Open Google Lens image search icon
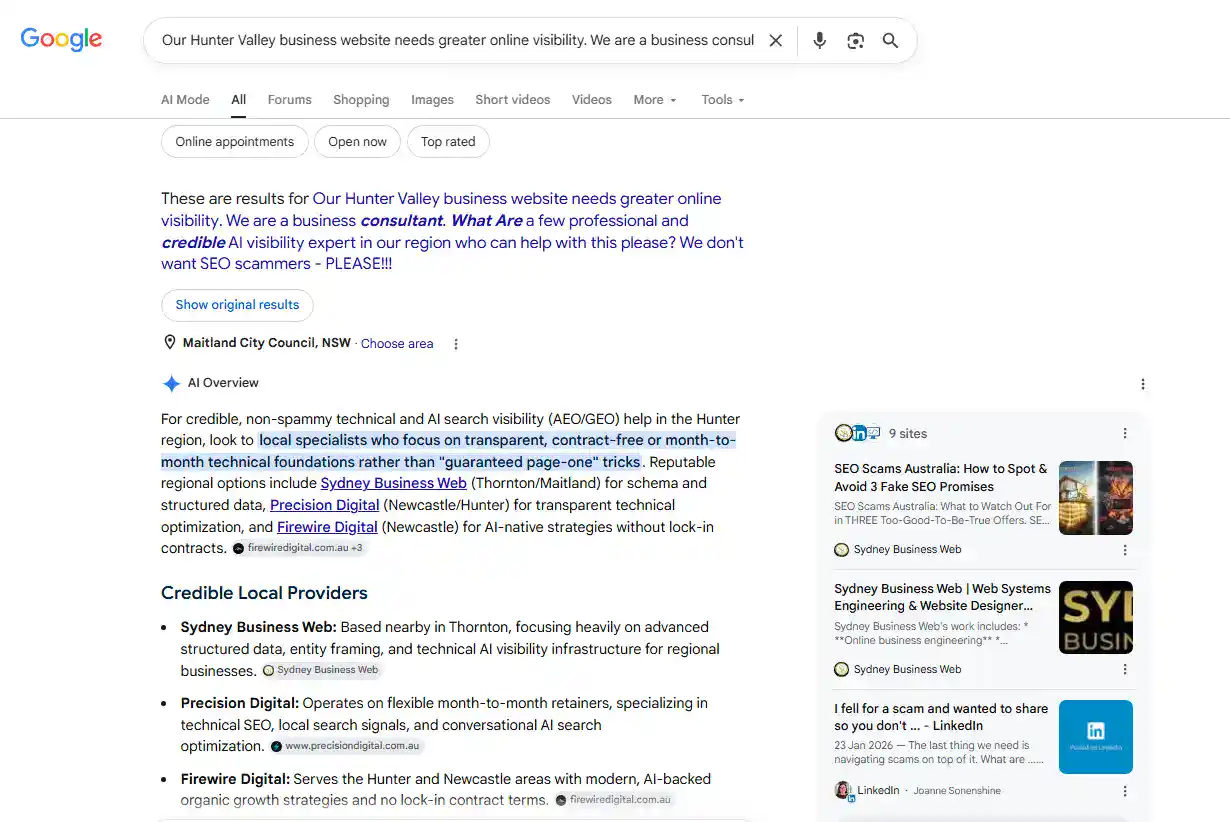1230x822 pixels. pyautogui.click(x=855, y=41)
